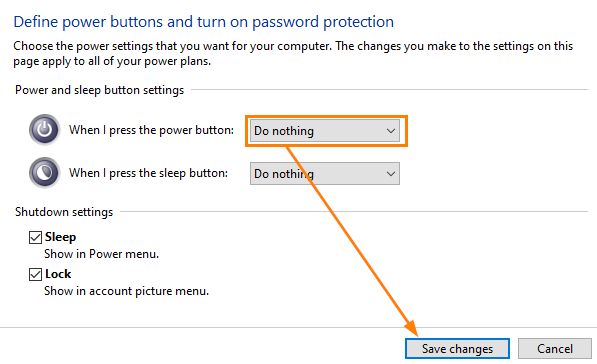Image resolution: width=597 pixels, height=364 pixels.
Task: Click the bold Lock label text
Action: [x=58, y=274]
